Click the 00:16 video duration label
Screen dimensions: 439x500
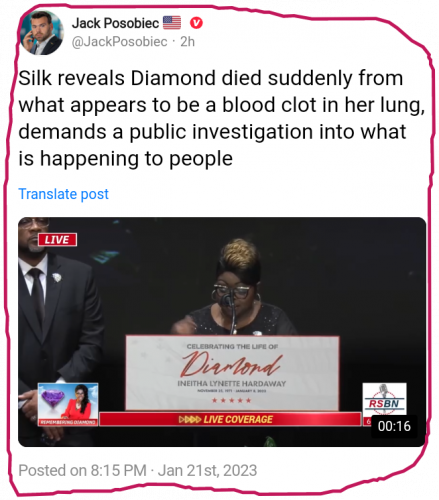coord(394,426)
